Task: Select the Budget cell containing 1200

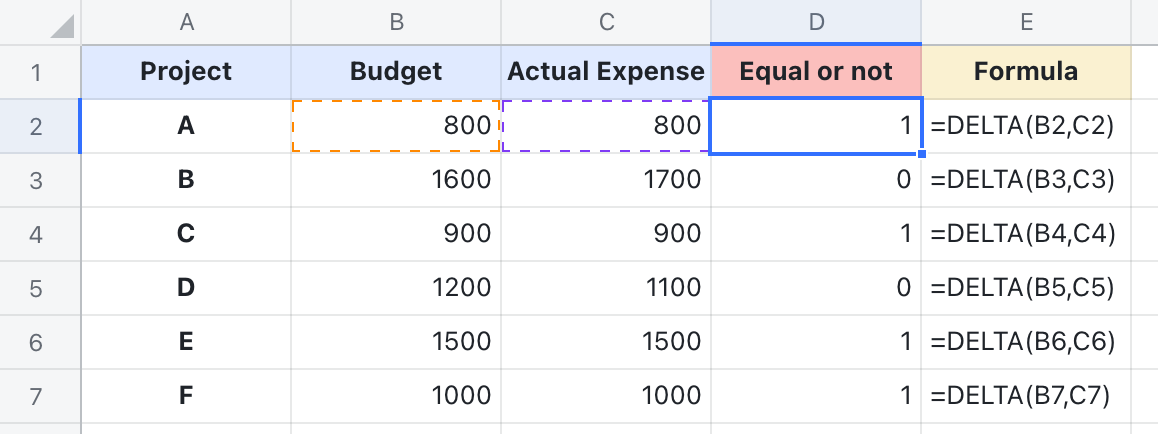Action: [396, 288]
